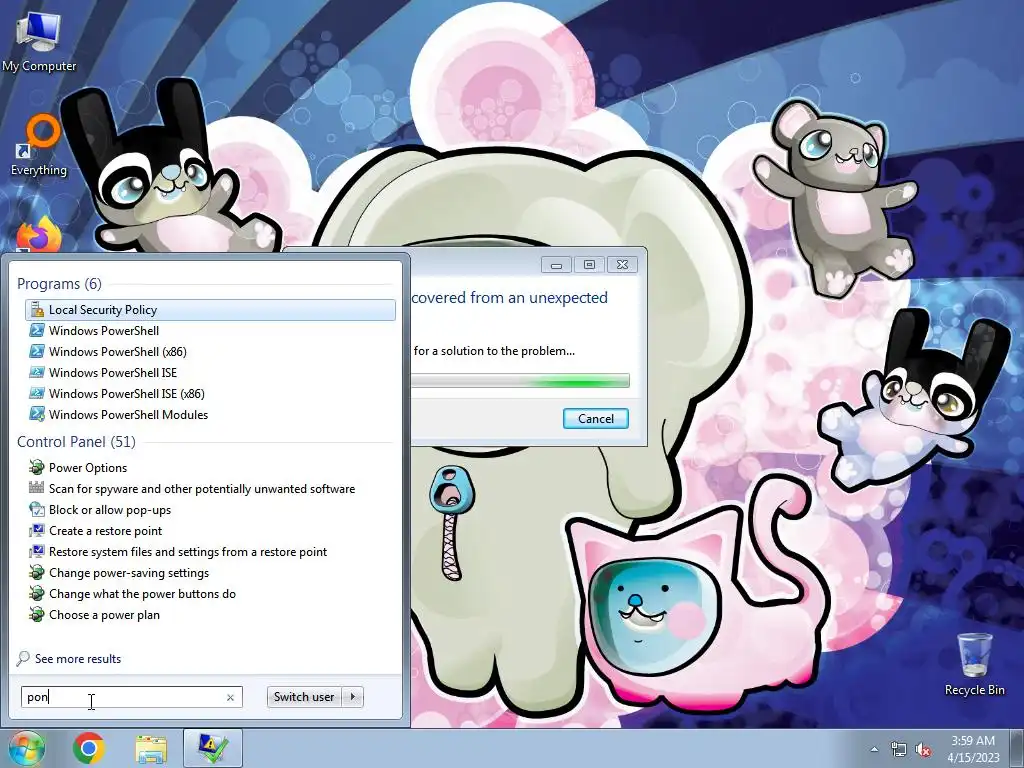Click the dialog's green progress bar

(x=520, y=381)
